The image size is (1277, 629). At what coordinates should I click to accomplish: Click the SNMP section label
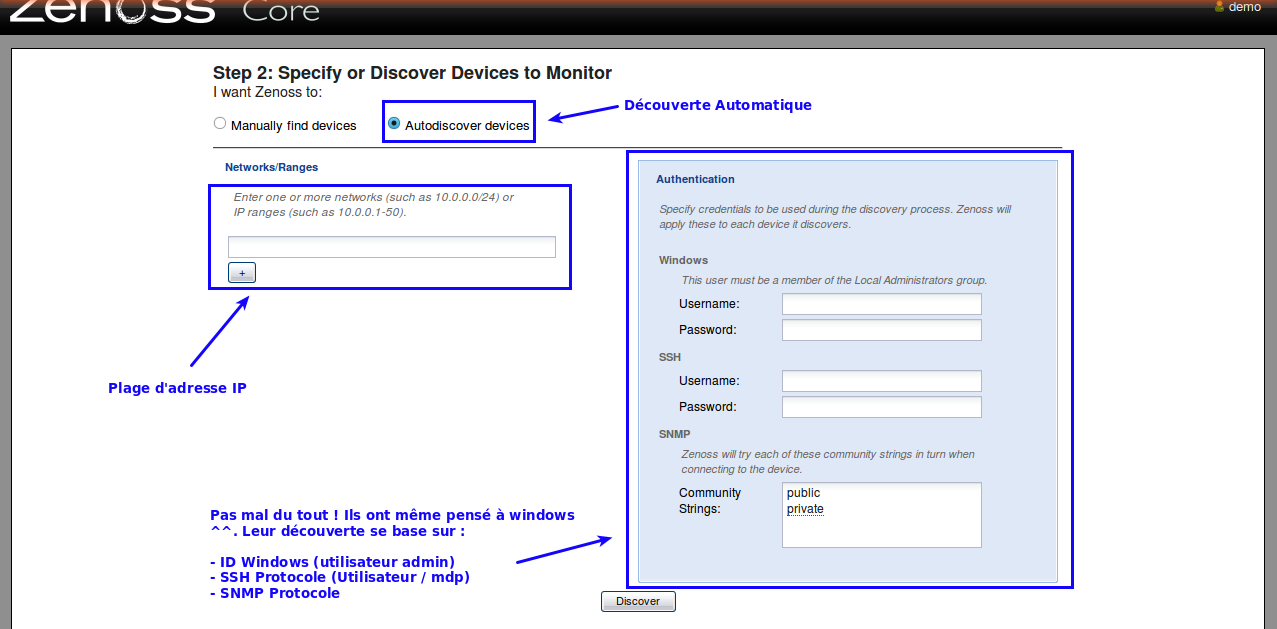674,434
